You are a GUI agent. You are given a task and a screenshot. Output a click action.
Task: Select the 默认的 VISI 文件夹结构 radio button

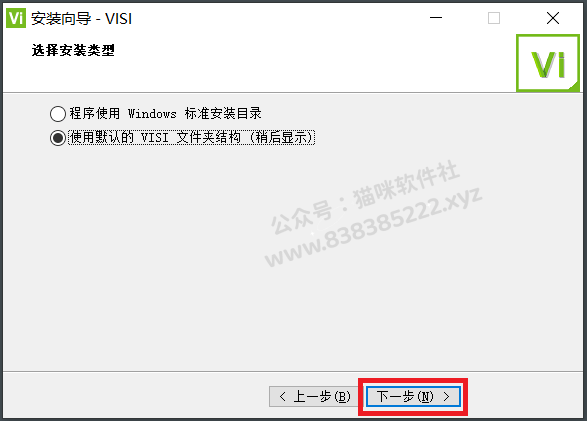(x=58, y=137)
